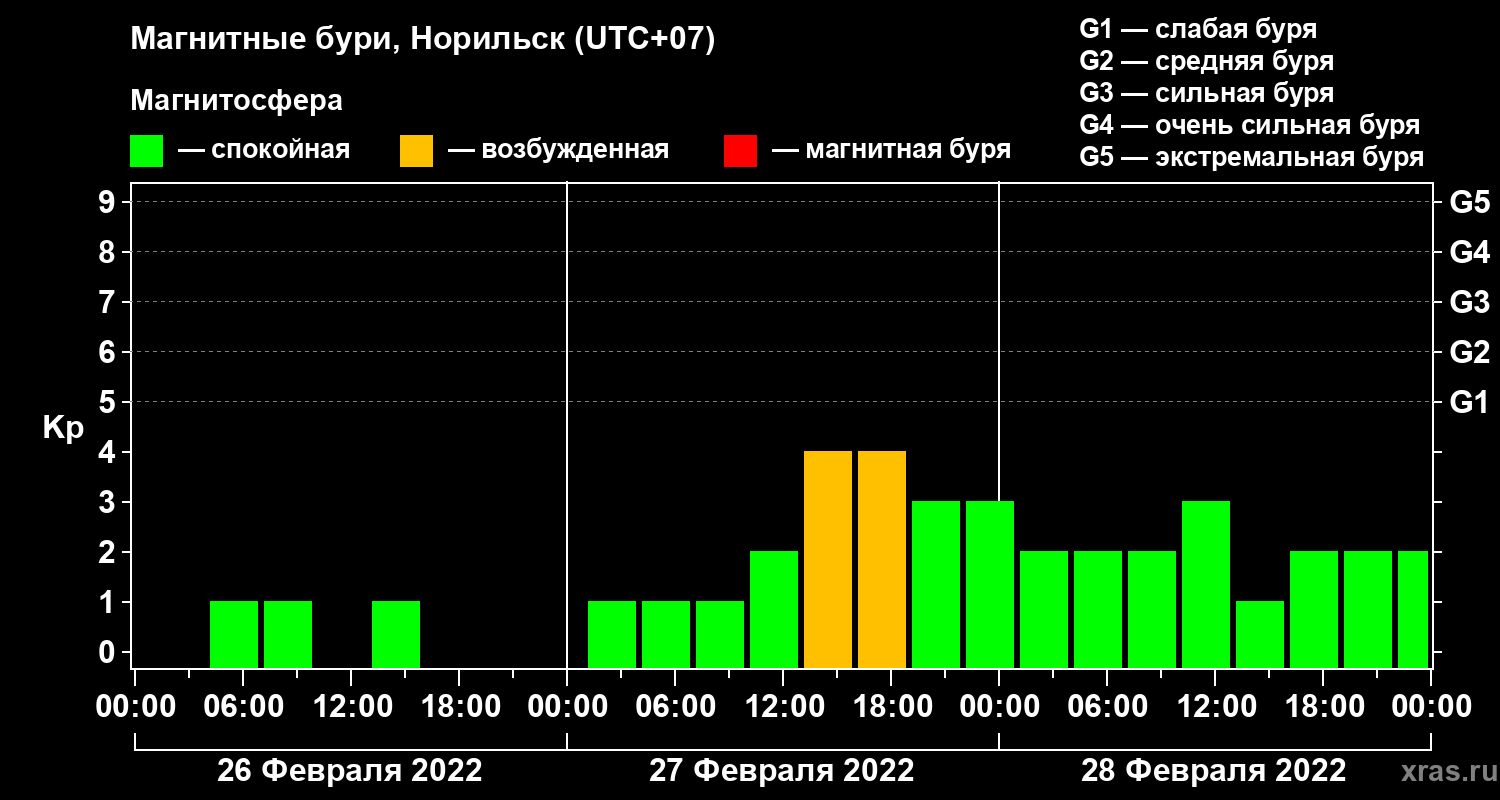Image resolution: width=1500 pixels, height=800 pixels.
Task: Click the isolated Kp 1 bar after 12:00 on 26 February
Action: (396, 634)
